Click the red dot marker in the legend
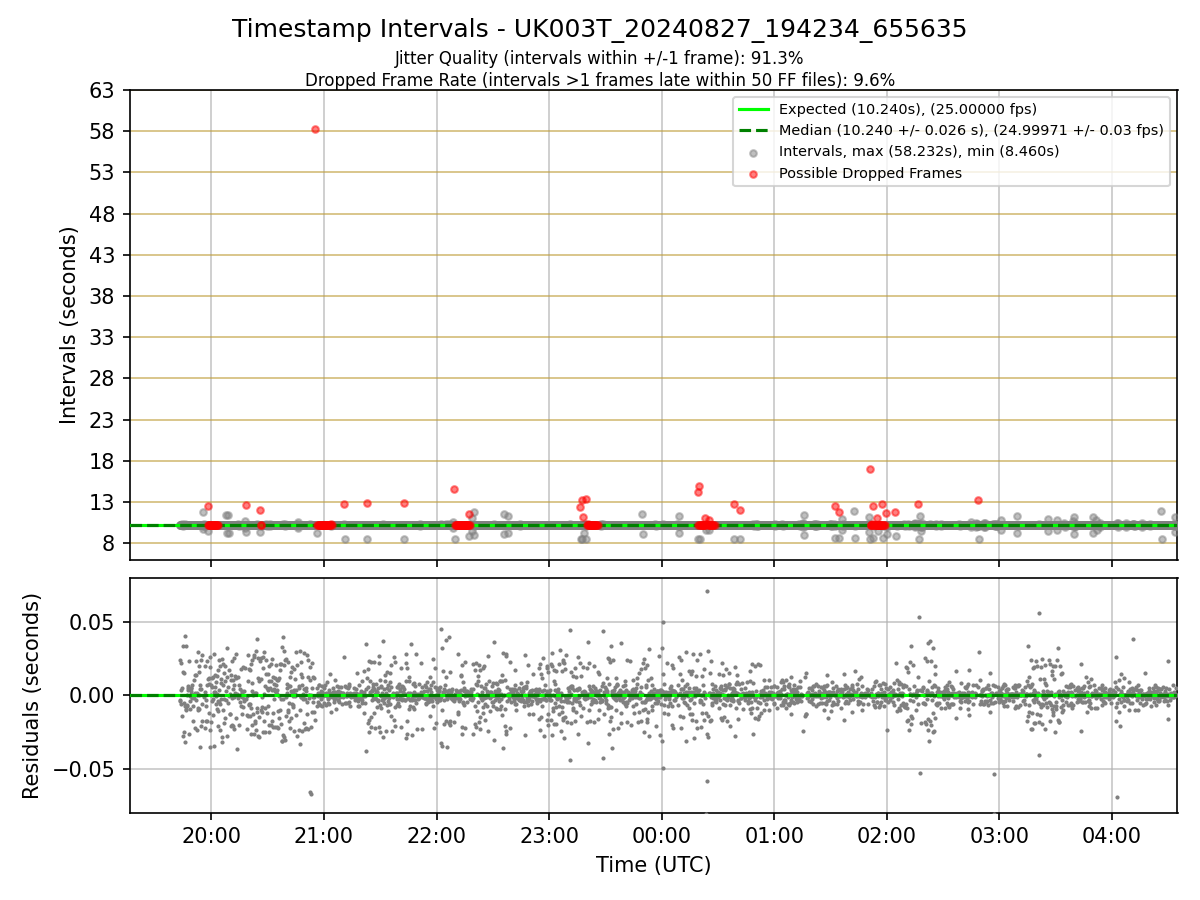 [754, 173]
